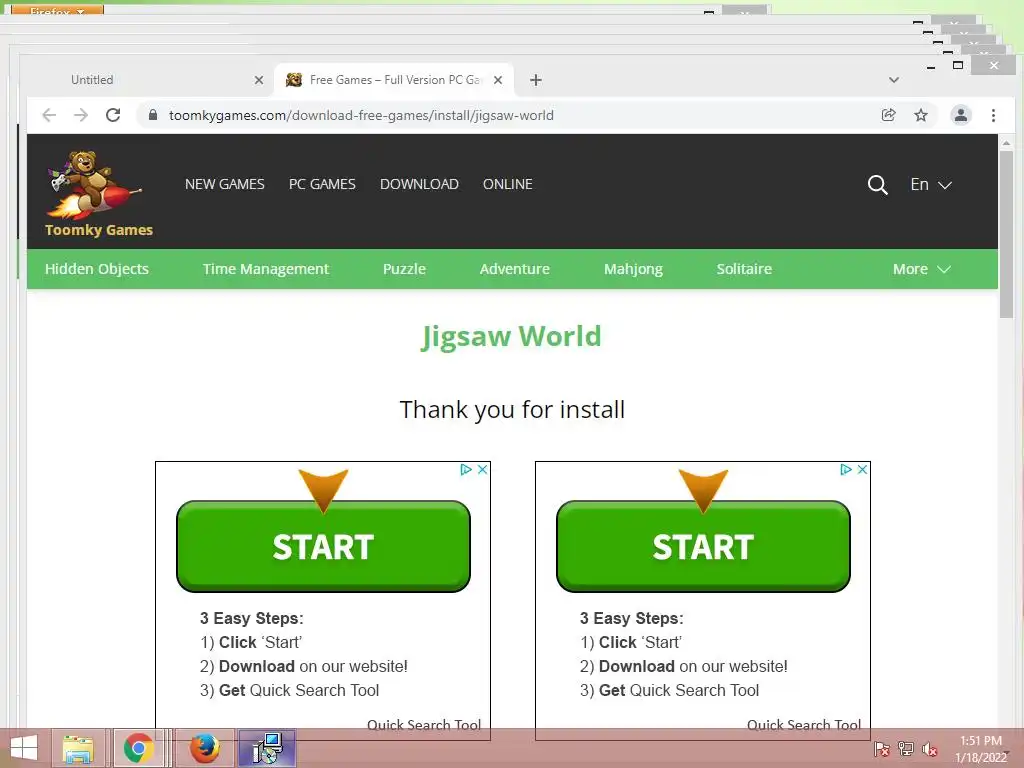Viewport: 1024px width, 768px height.
Task: Click 'Quick Search Tool' label in left ad
Action: point(424,725)
